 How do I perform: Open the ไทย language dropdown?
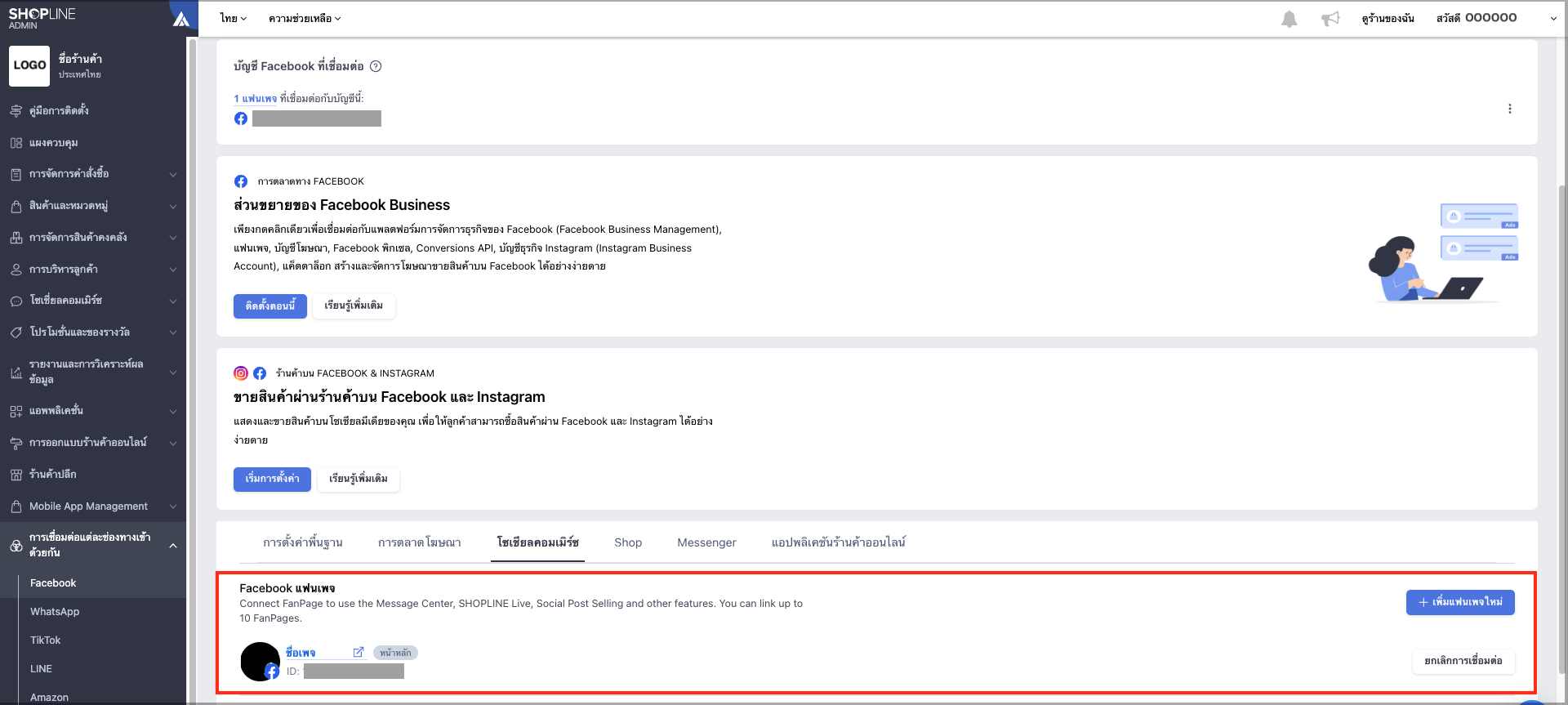coord(234,18)
